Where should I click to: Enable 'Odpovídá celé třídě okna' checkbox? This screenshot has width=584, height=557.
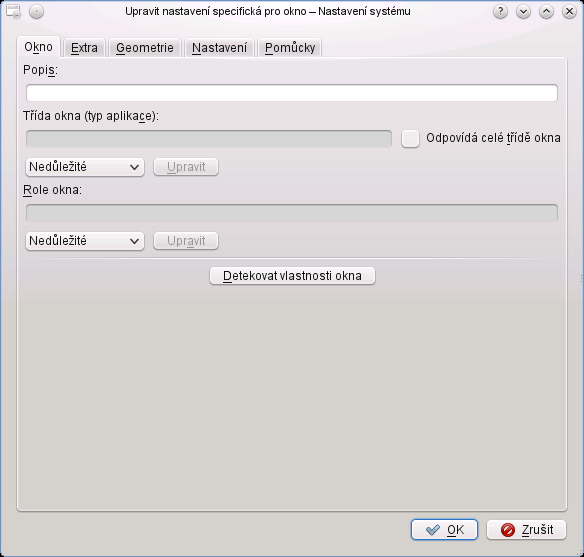(410, 139)
